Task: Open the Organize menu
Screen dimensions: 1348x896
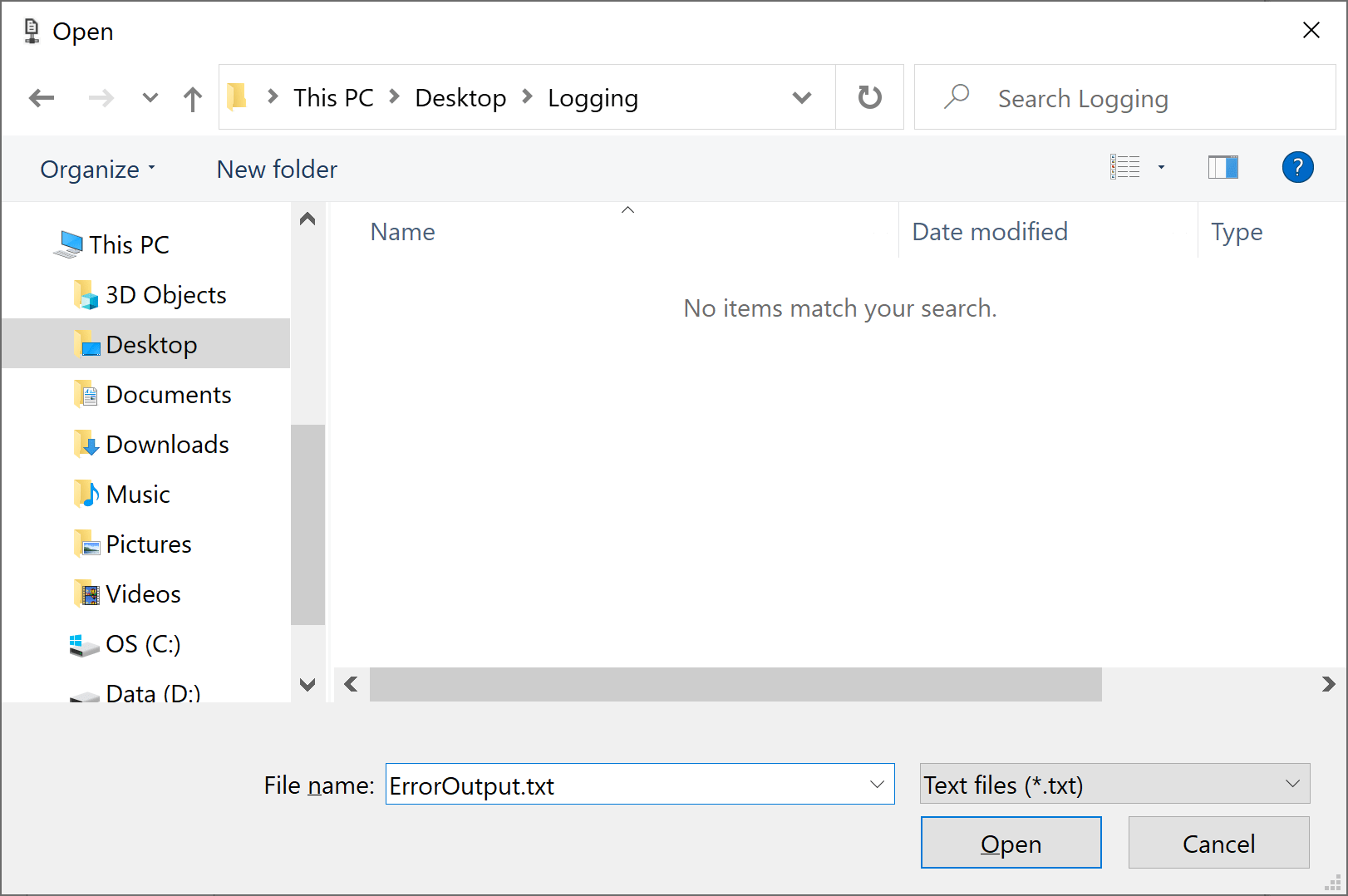Action: click(96, 169)
